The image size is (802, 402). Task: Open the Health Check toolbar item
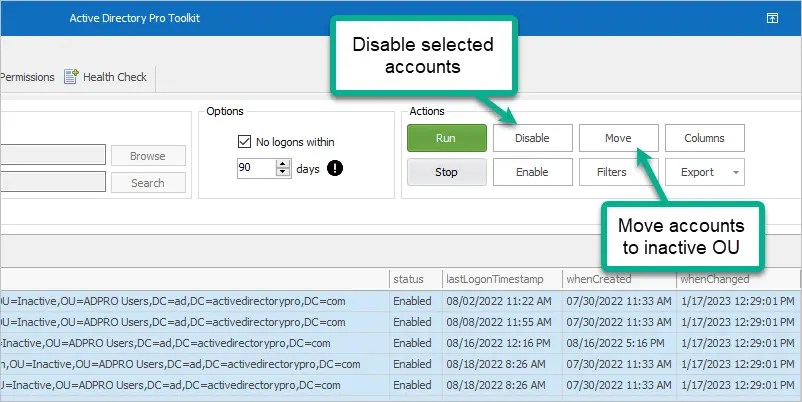click(105, 77)
